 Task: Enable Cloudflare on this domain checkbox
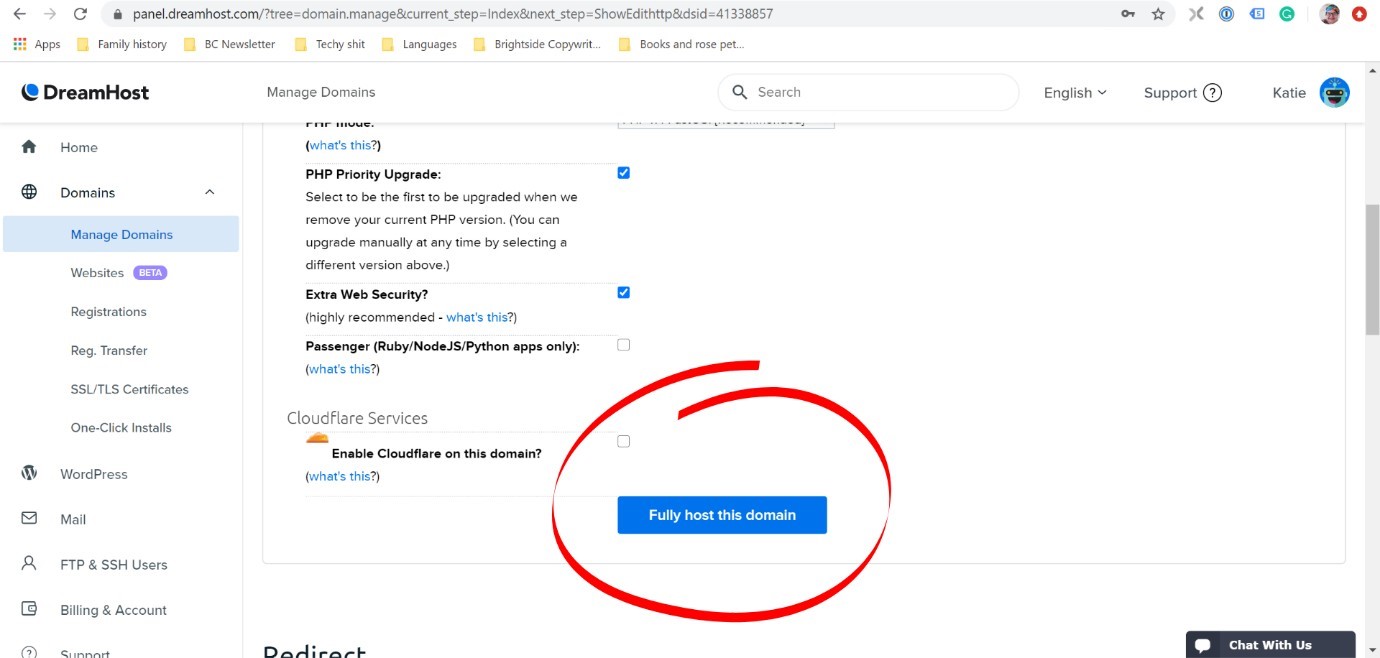[623, 440]
